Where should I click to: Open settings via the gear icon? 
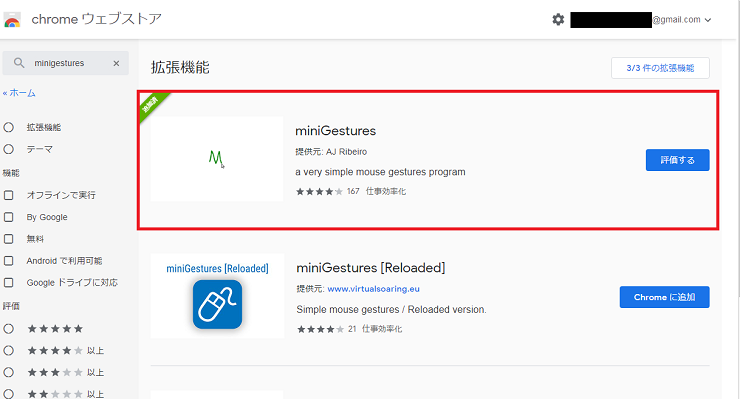558,19
